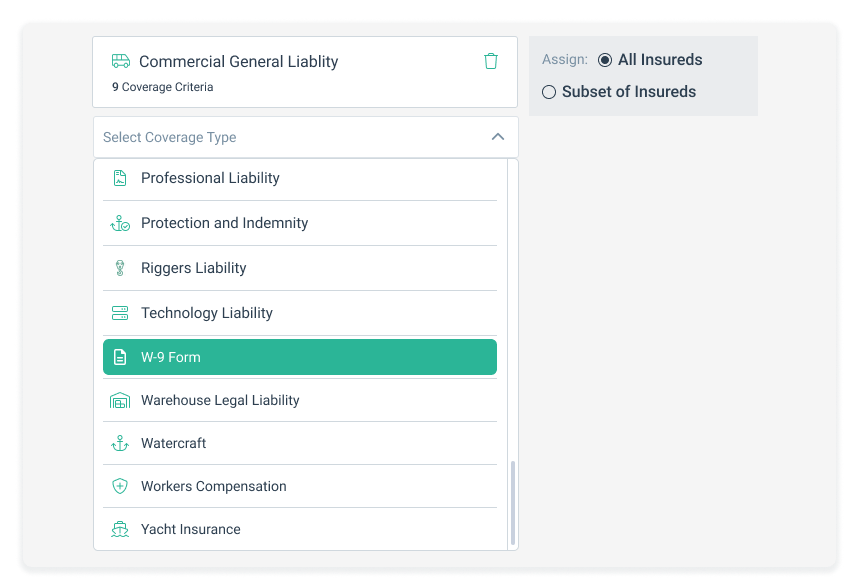
Task: Click the Riggers Liability icon
Action: point(120,268)
